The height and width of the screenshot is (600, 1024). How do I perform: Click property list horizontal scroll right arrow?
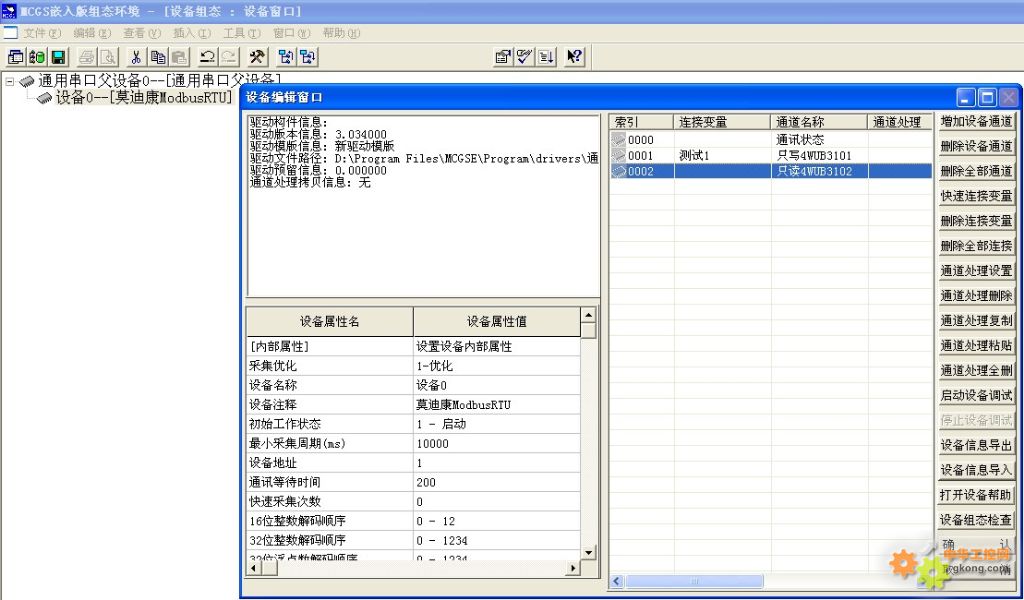tap(573, 568)
